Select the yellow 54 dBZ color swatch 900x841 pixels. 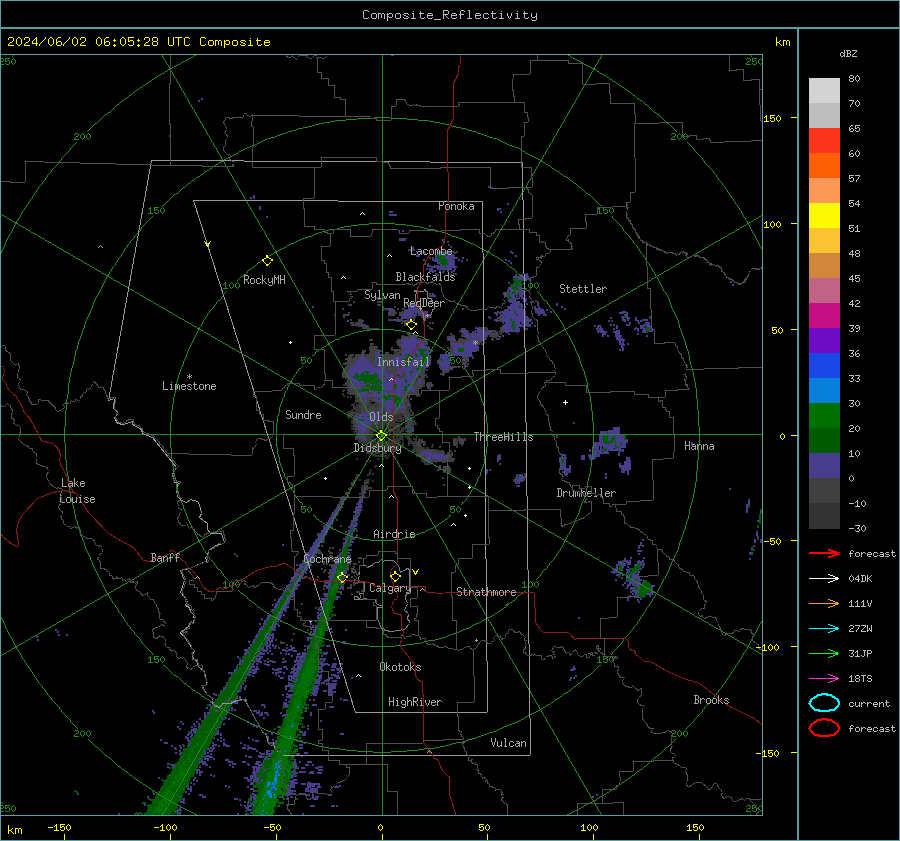click(x=824, y=215)
